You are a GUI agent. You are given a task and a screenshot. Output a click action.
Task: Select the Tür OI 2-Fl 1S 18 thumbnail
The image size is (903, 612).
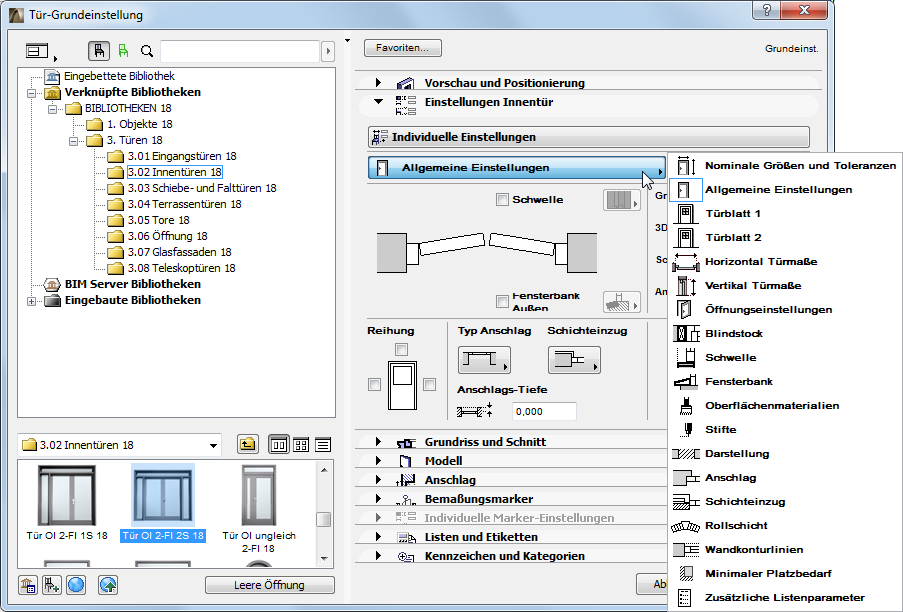coord(66,497)
